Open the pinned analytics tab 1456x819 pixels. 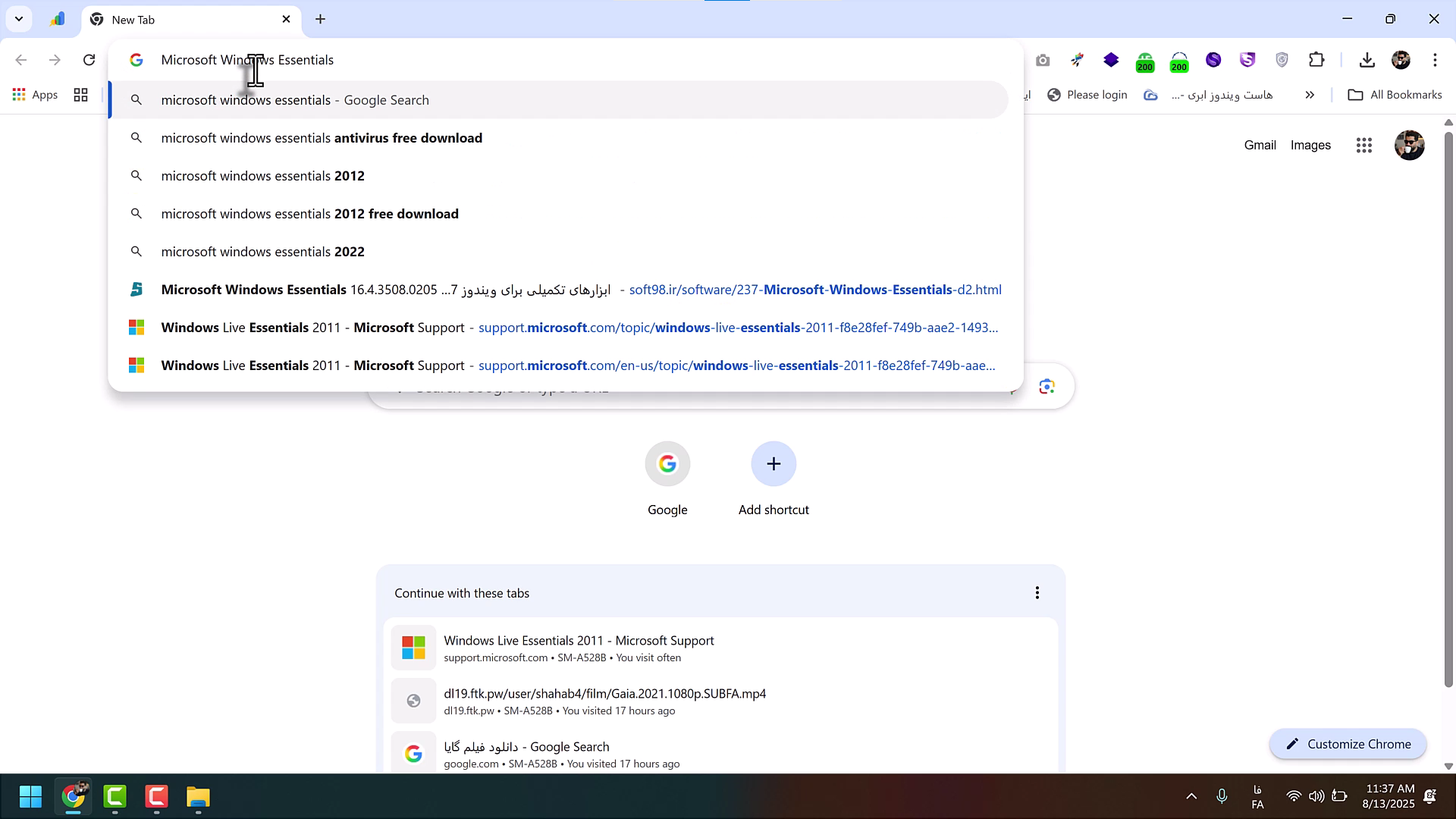click(57, 19)
